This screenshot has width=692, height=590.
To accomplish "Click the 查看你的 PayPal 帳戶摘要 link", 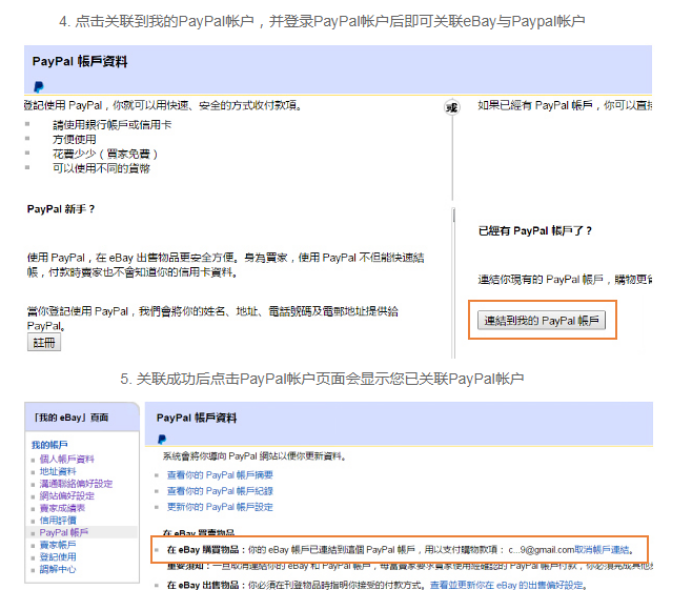I will pyautogui.click(x=220, y=474).
